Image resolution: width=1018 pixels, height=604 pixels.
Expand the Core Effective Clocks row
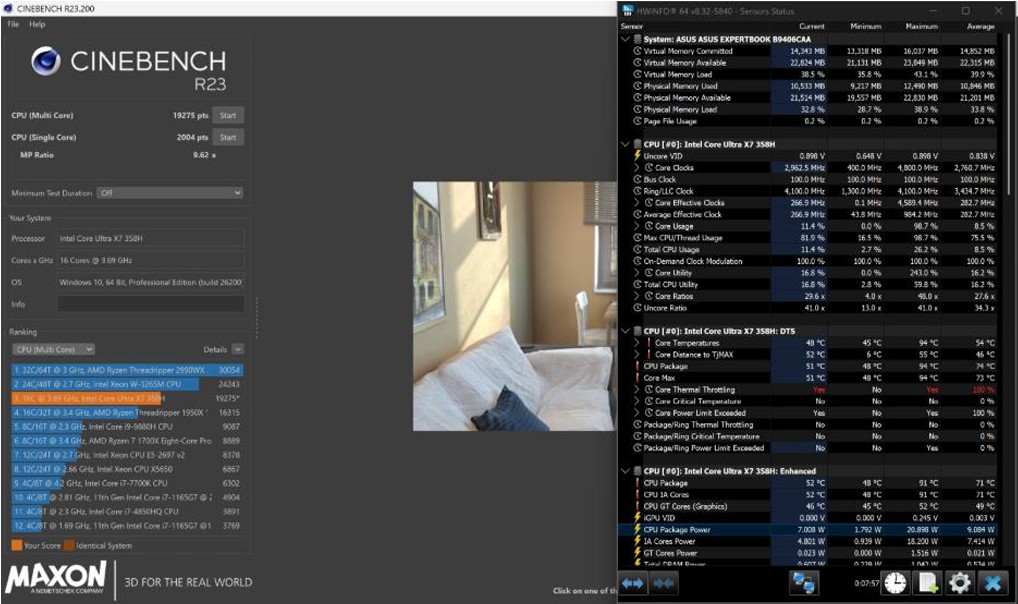click(638, 203)
